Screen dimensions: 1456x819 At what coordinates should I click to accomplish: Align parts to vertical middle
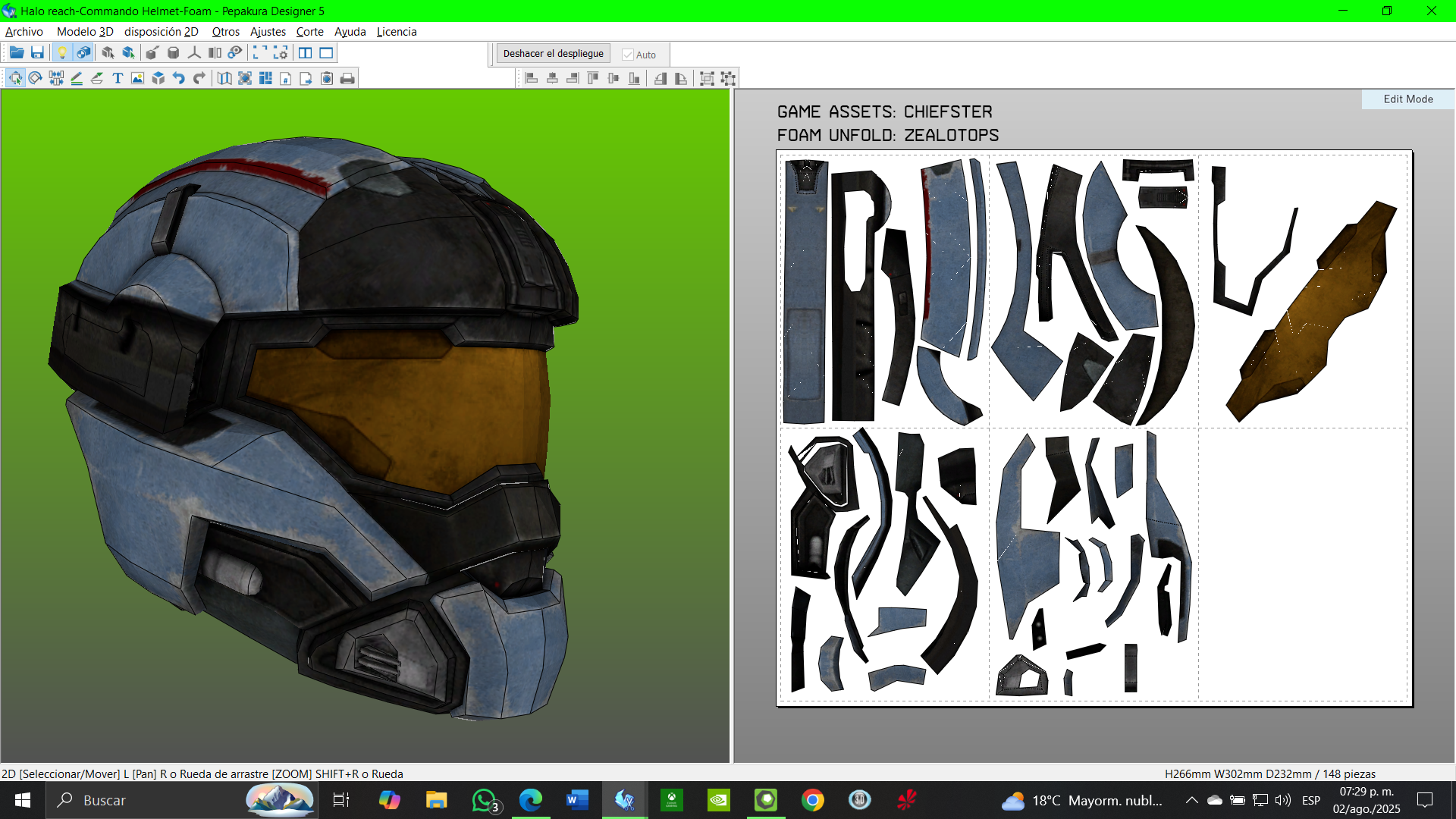[x=613, y=78]
